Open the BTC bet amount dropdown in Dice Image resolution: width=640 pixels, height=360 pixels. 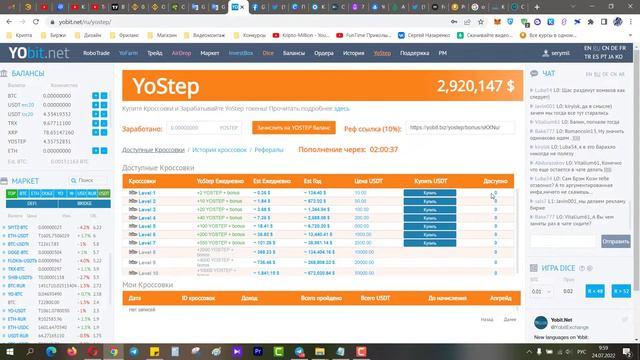[541, 291]
